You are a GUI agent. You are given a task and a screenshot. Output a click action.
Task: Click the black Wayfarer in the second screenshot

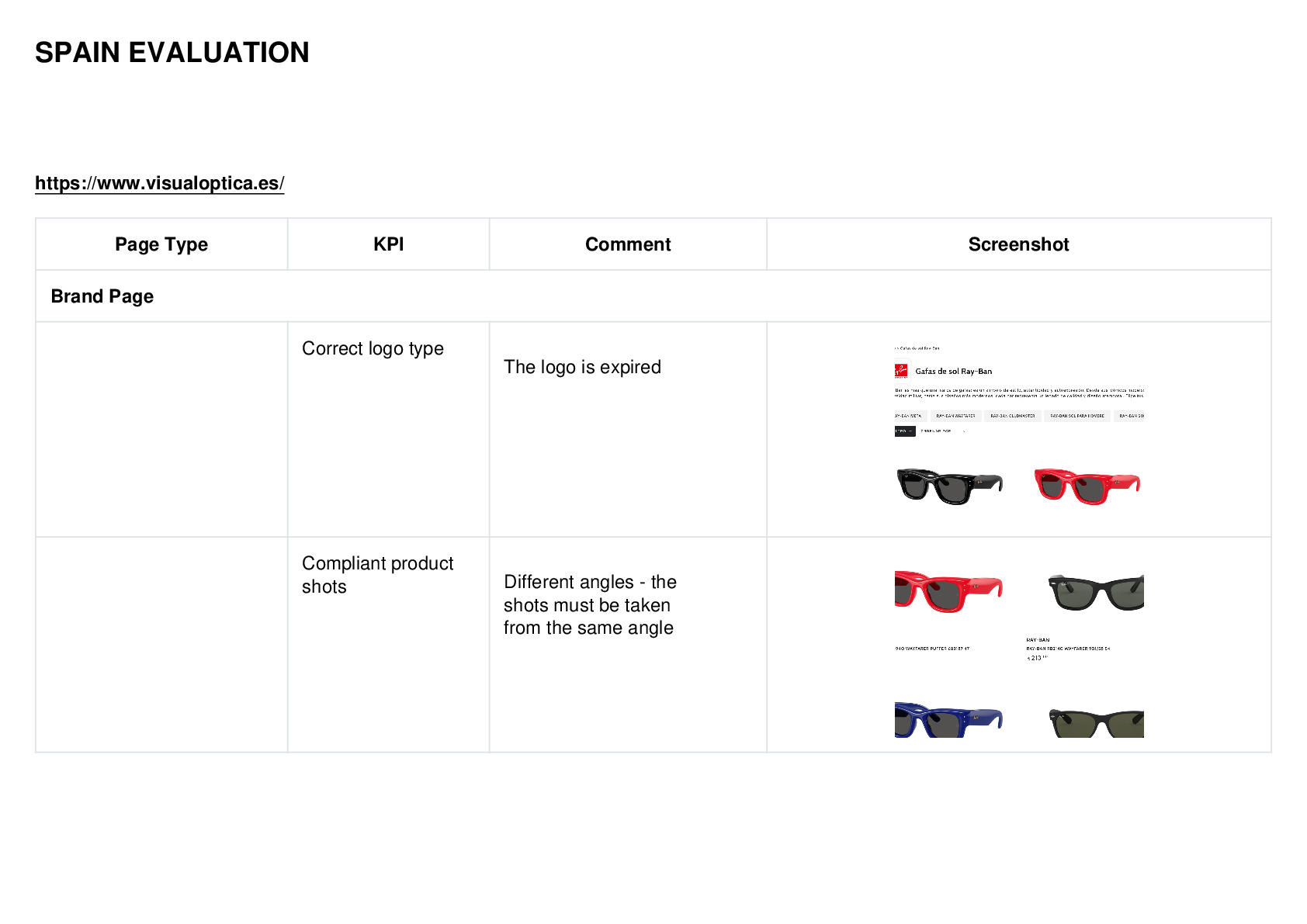(1096, 592)
